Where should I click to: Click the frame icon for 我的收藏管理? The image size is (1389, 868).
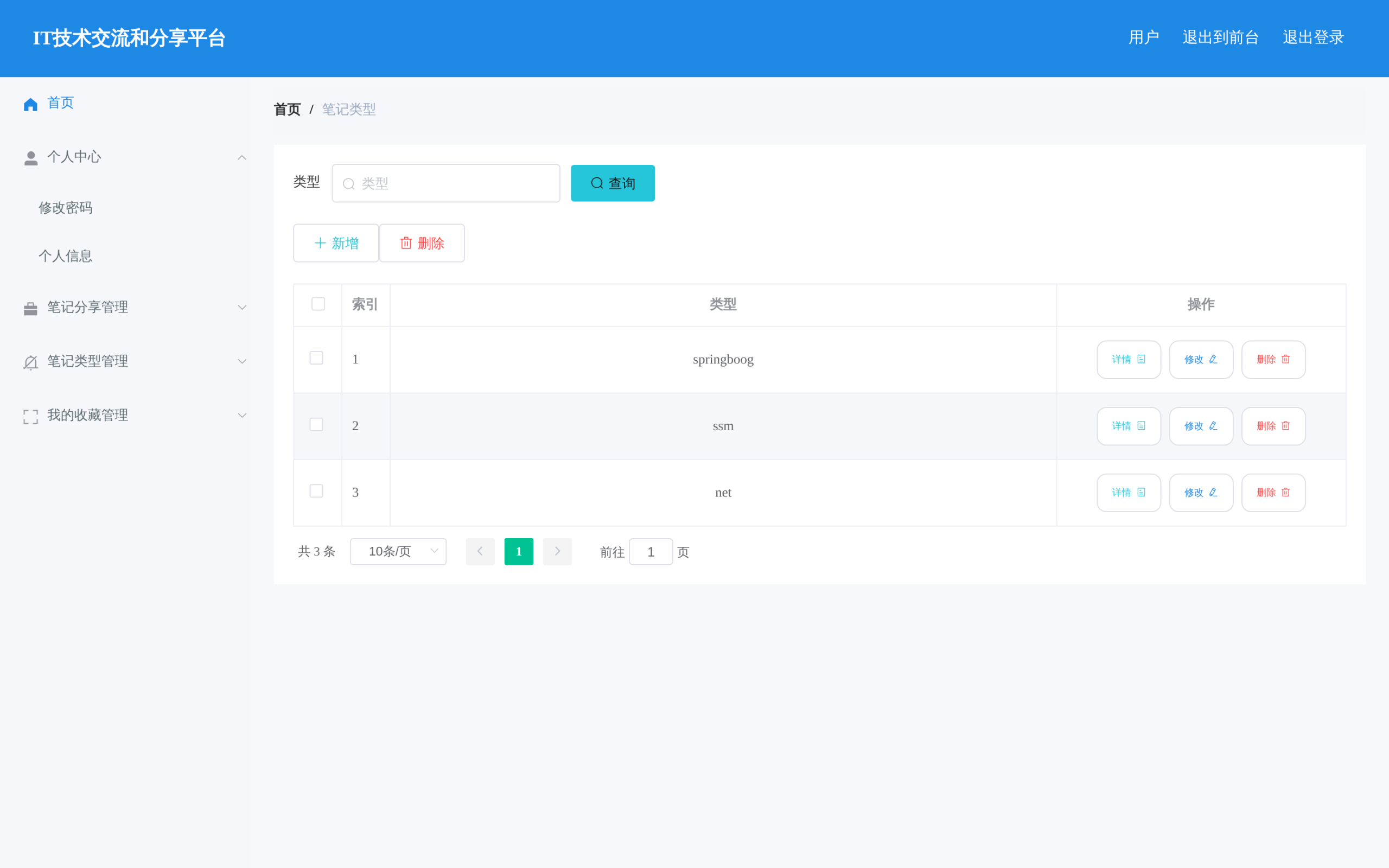[x=30, y=416]
